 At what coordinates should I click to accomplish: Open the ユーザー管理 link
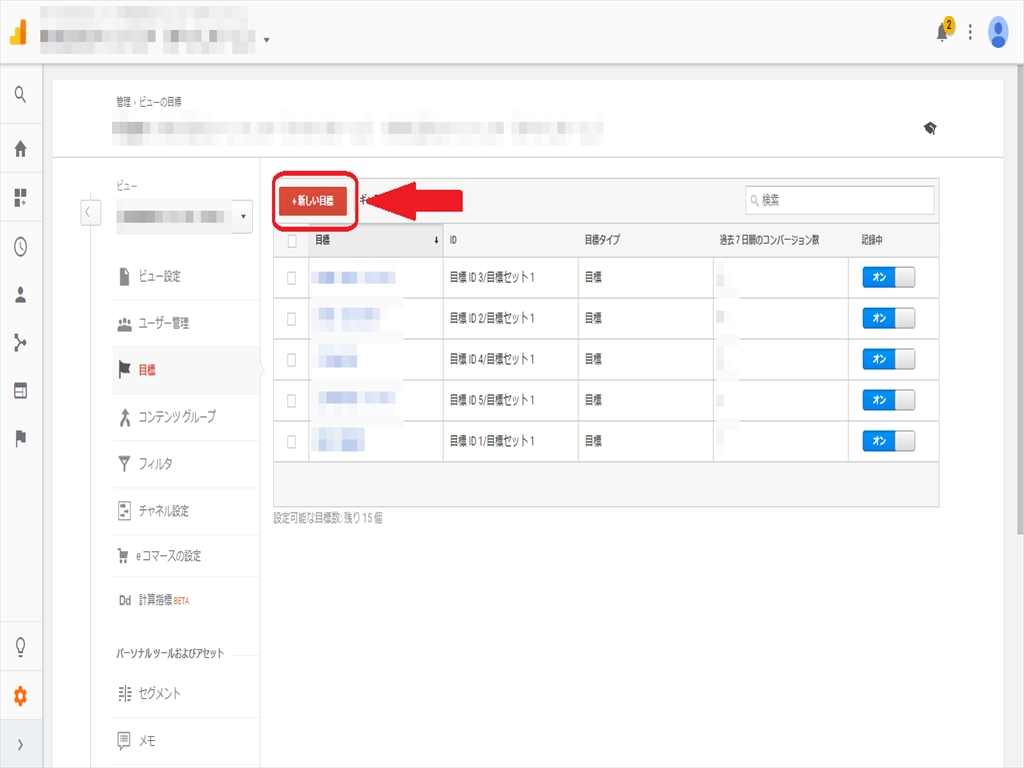coord(163,324)
